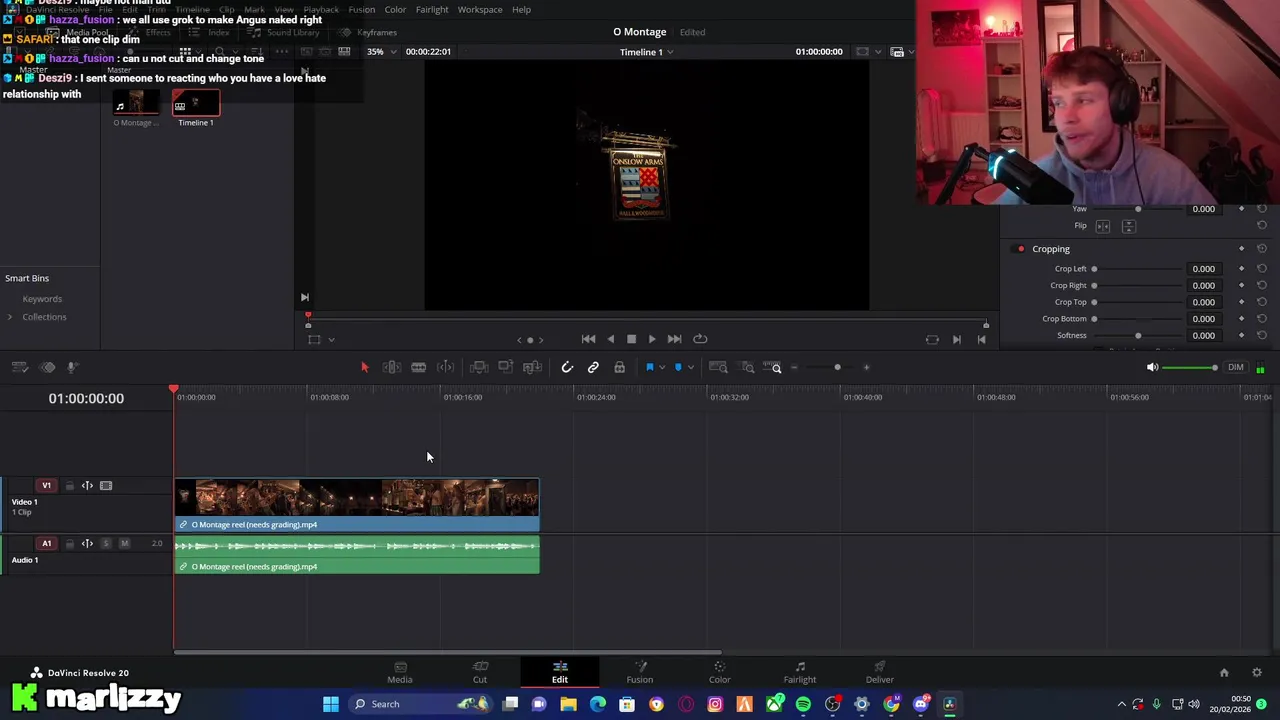
Task: Toggle the Cropping section enable switch
Action: [x=1020, y=249]
